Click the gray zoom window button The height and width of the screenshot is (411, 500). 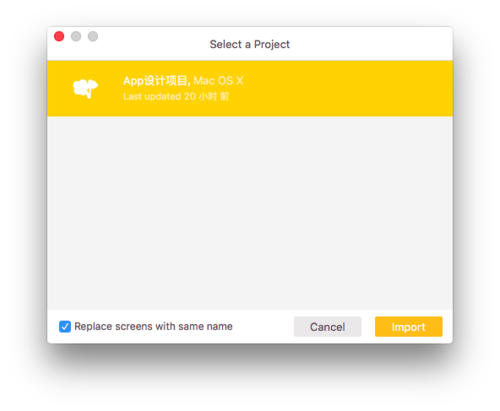point(93,36)
